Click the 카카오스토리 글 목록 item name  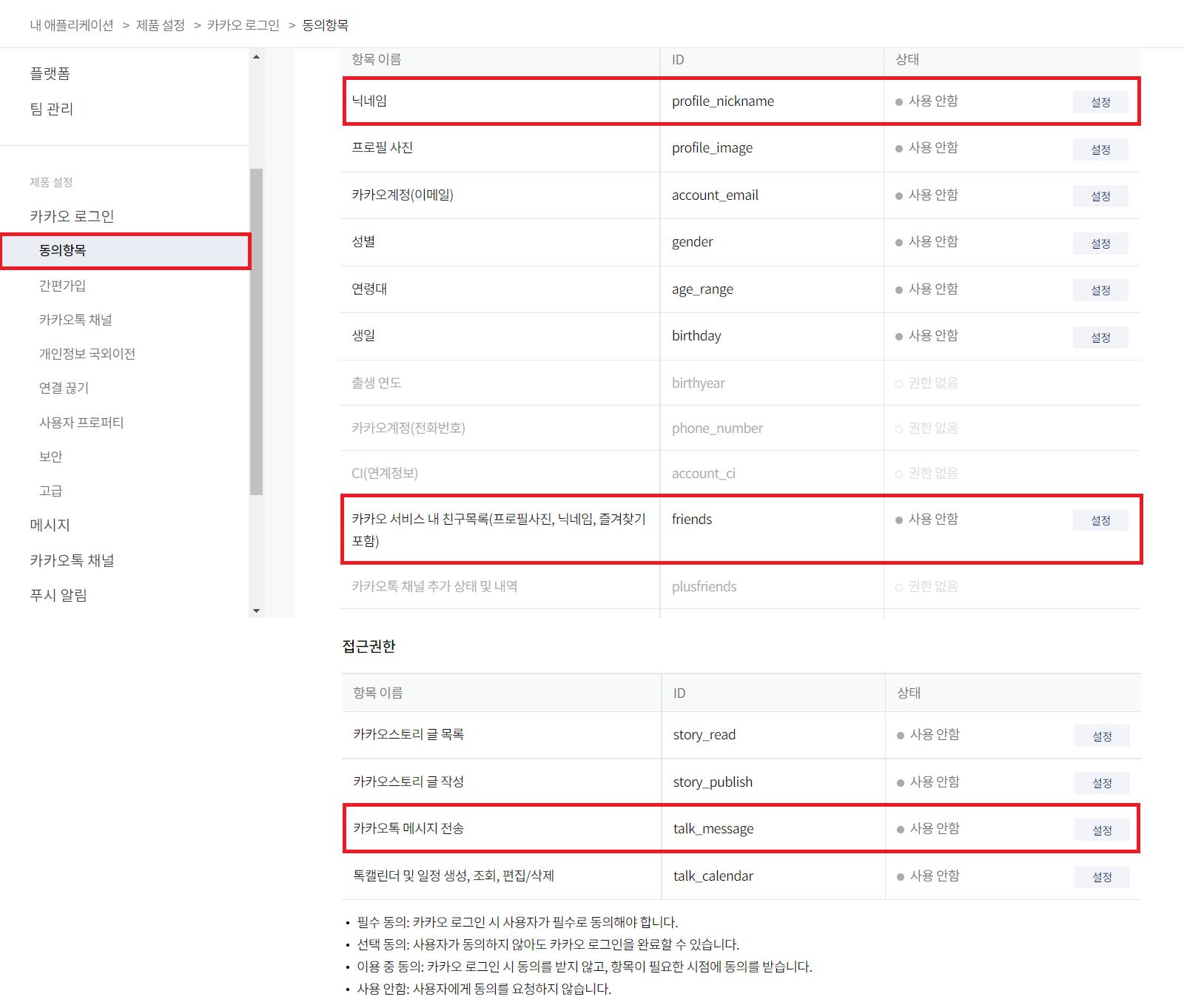pyautogui.click(x=408, y=734)
